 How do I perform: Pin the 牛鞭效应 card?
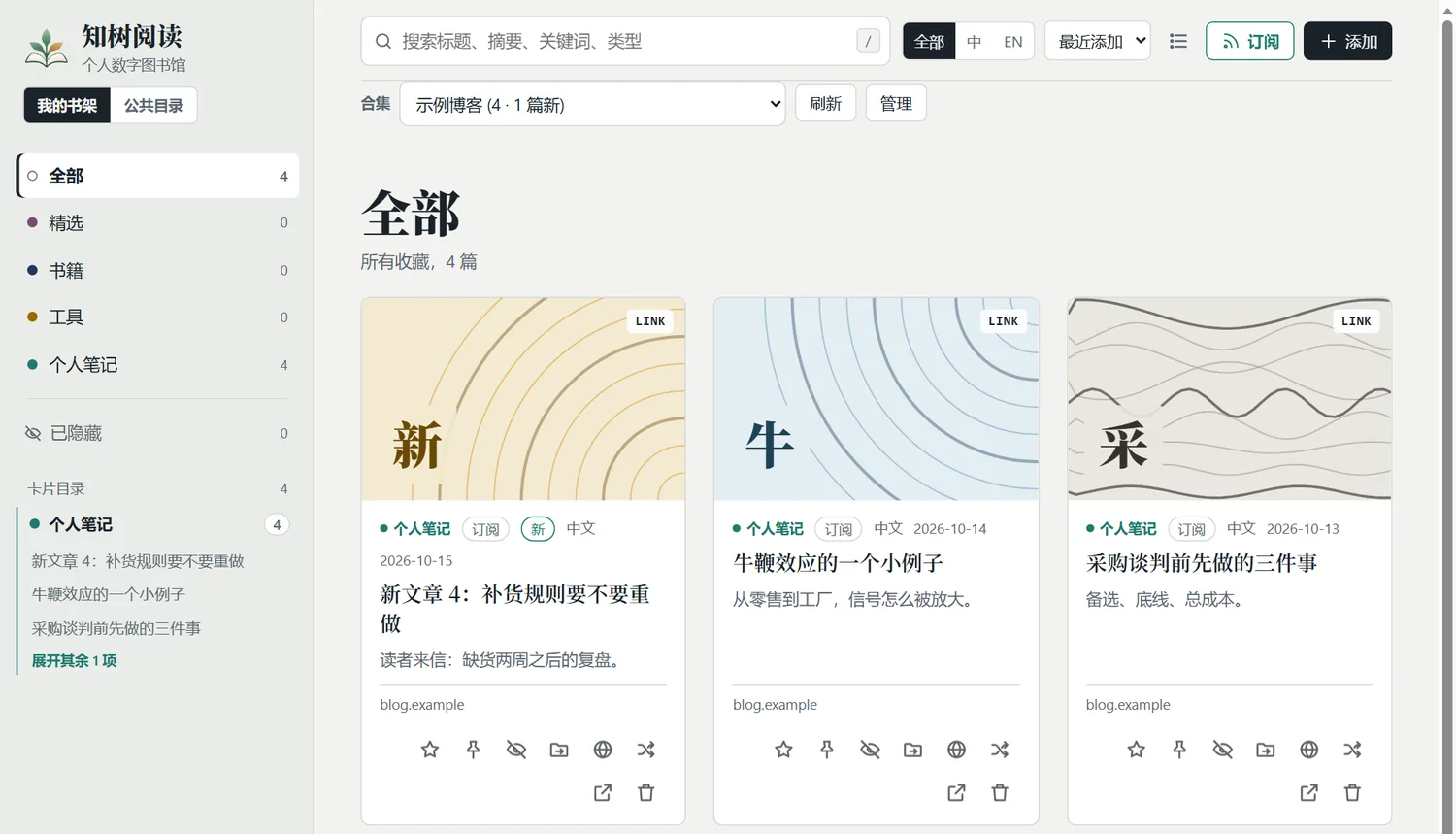click(827, 750)
